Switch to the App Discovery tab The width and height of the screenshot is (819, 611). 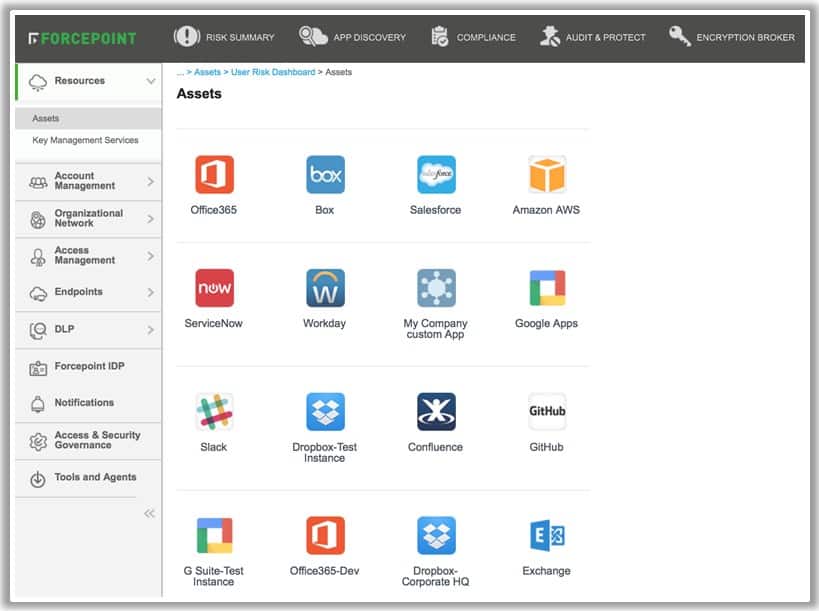click(352, 37)
